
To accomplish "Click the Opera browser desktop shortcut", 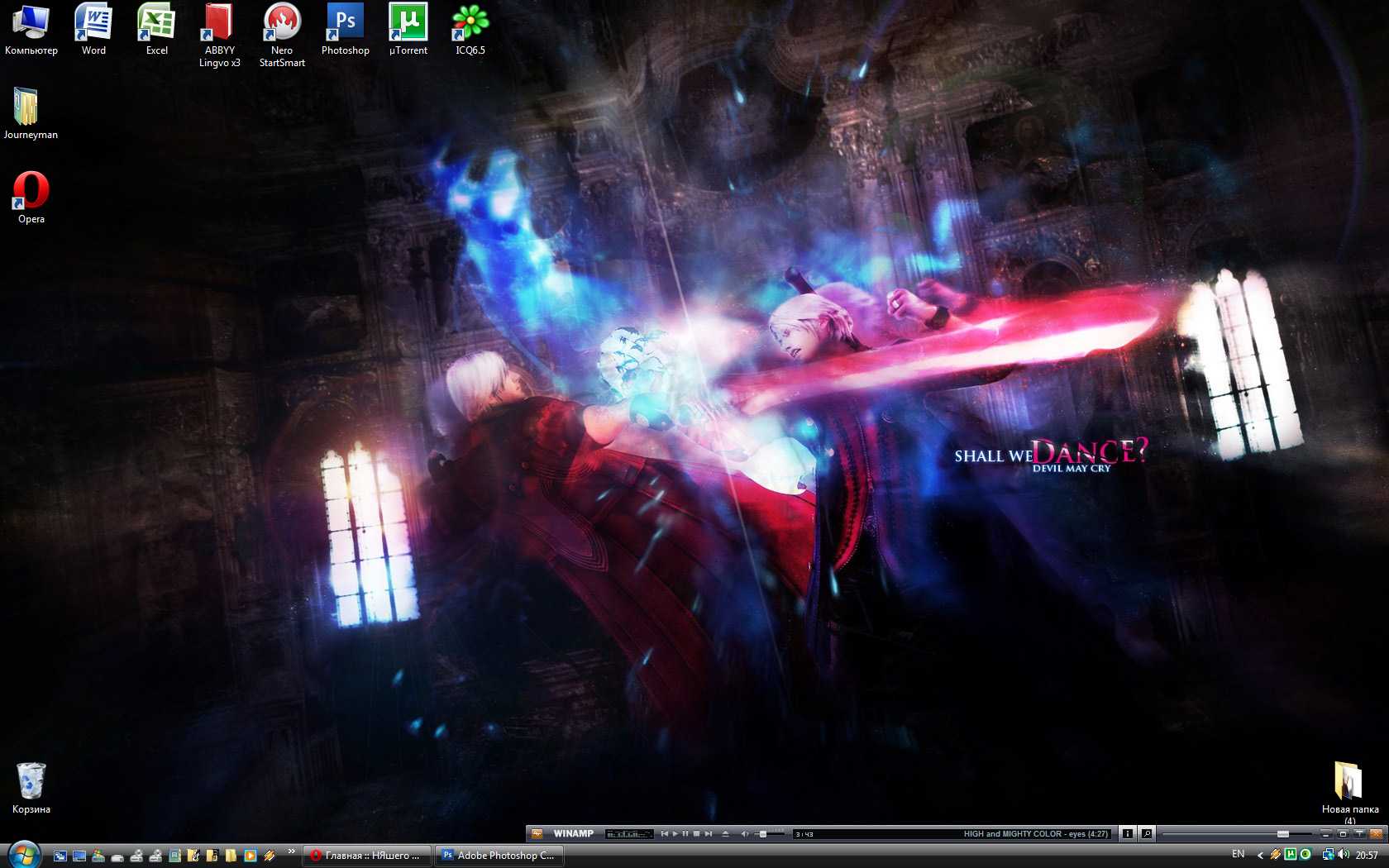I will coord(31,198).
